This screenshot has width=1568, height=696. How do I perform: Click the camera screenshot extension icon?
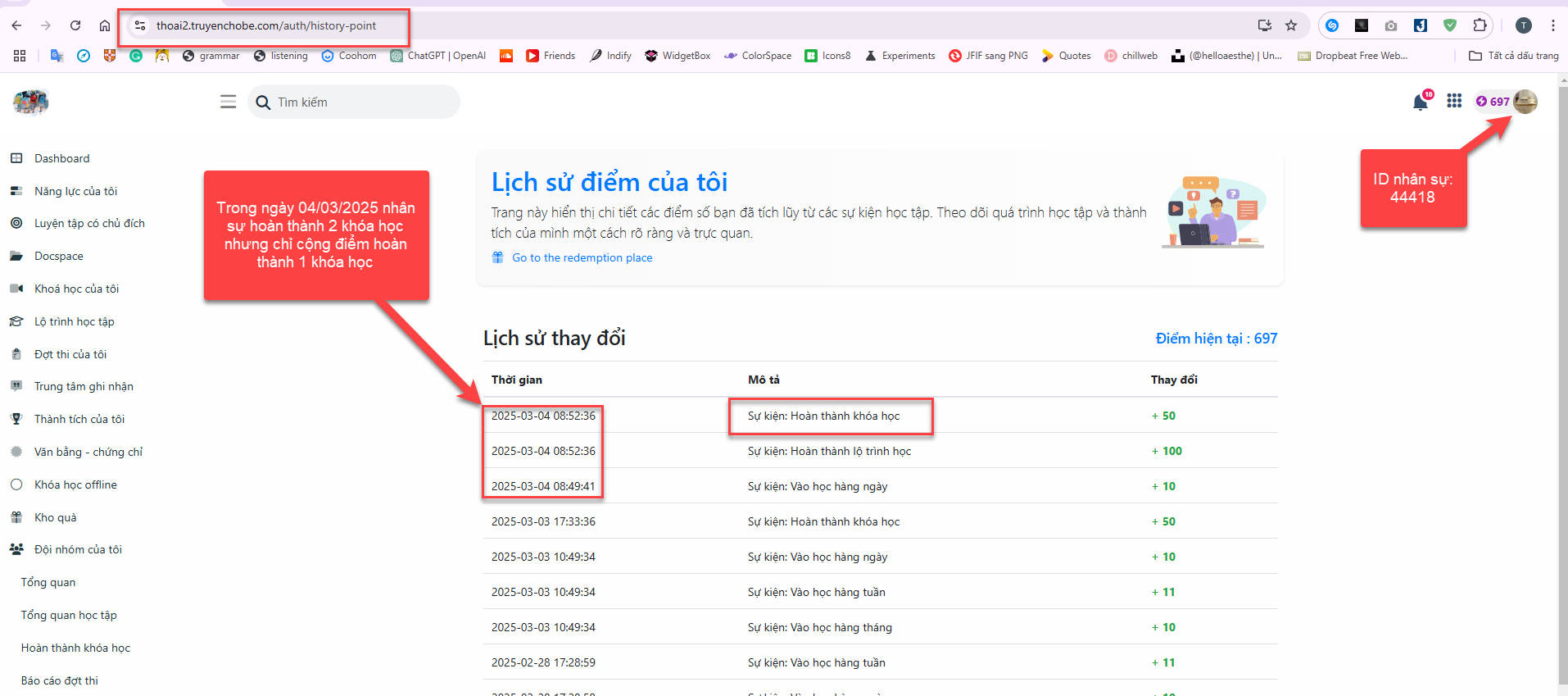1391,25
